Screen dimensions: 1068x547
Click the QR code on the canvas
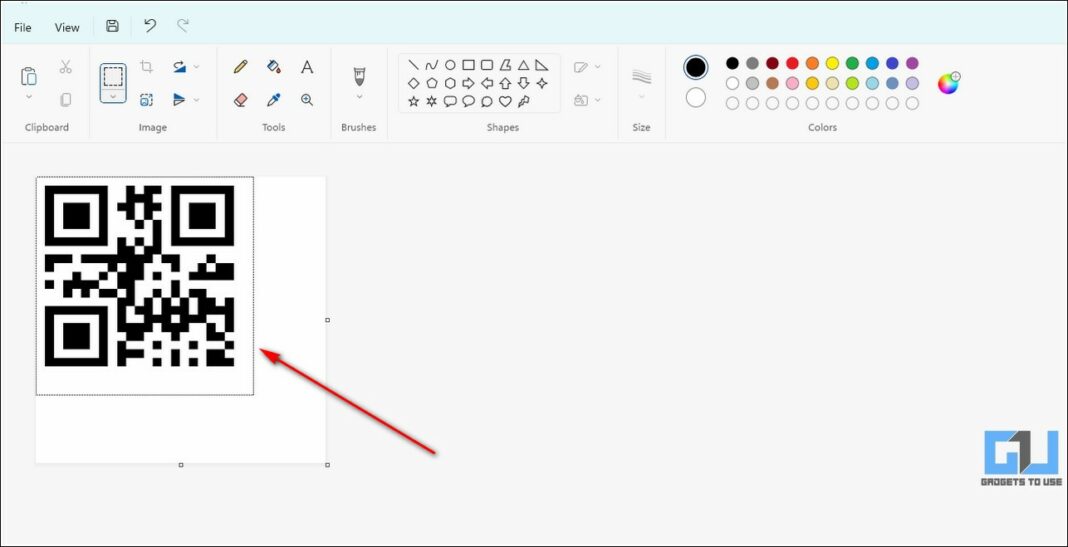[x=140, y=275]
